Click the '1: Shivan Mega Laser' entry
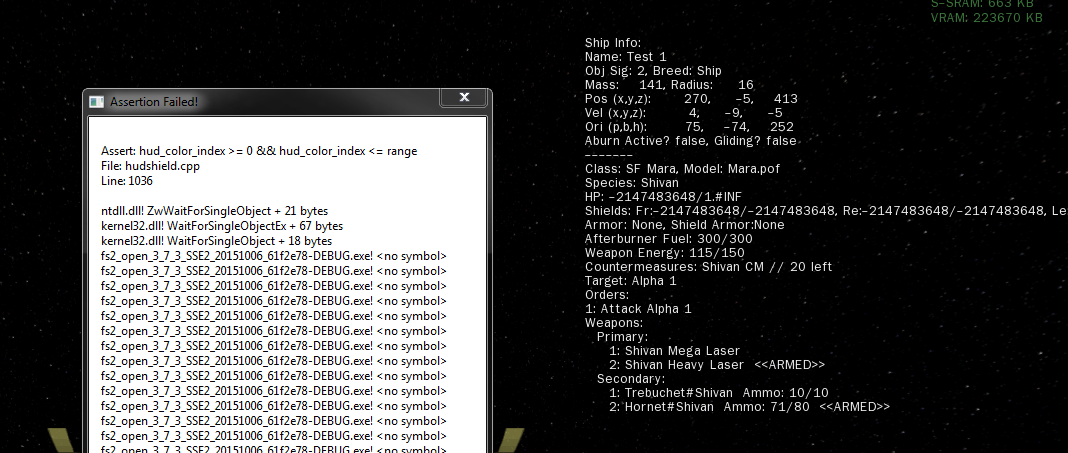1068x453 pixels. tap(674, 351)
